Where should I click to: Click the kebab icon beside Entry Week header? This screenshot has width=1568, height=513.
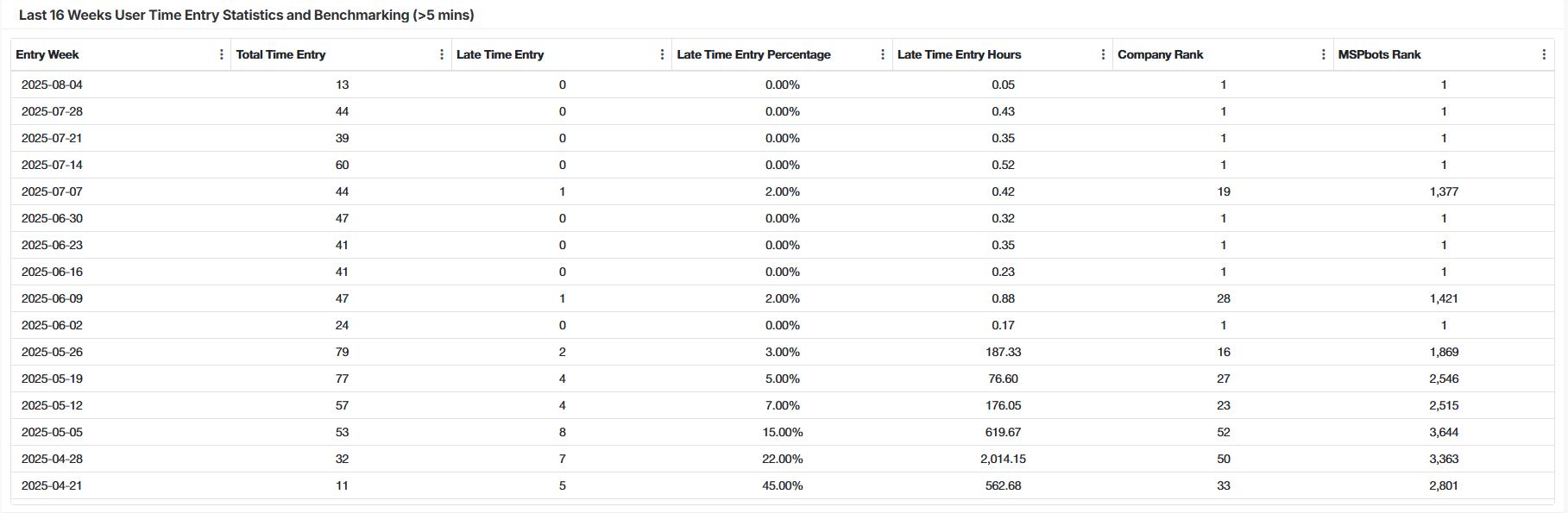224,54
